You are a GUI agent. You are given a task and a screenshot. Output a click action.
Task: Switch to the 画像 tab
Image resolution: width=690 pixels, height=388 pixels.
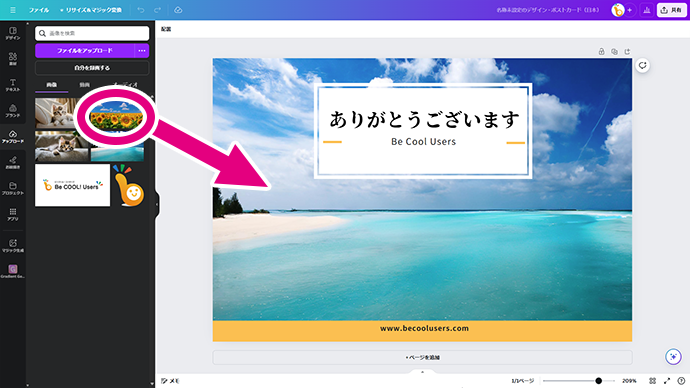point(51,84)
